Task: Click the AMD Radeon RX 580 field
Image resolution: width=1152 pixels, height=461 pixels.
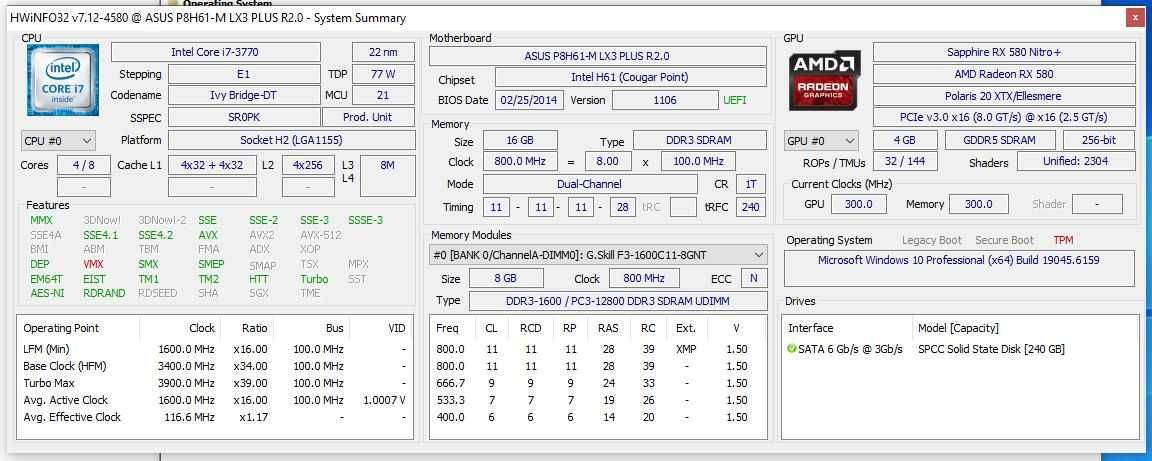Action: (1004, 74)
